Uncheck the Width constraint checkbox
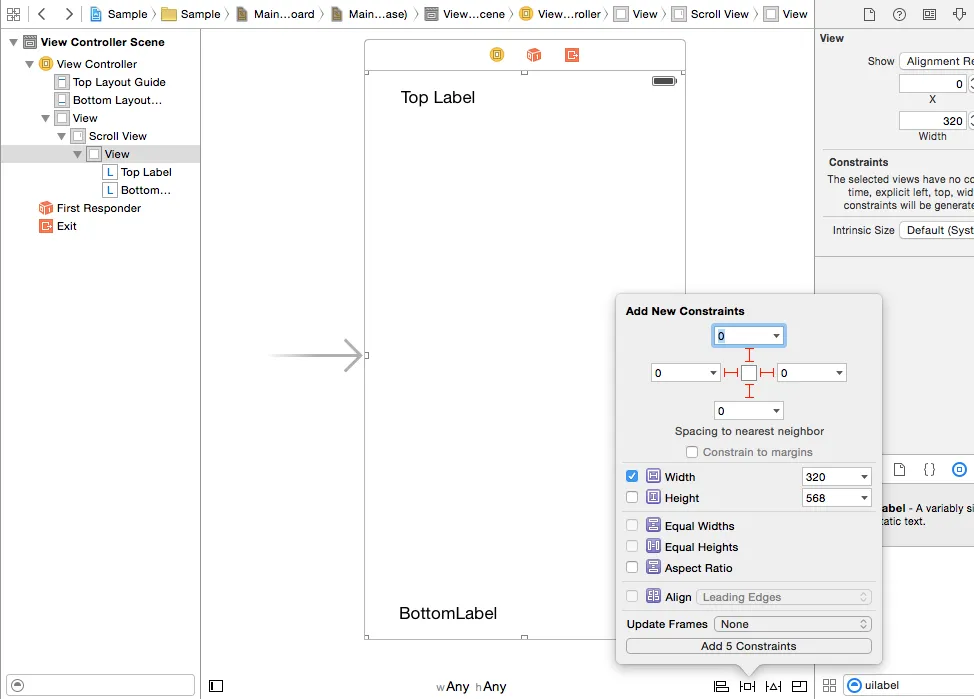The height and width of the screenshot is (699, 974). click(632, 476)
